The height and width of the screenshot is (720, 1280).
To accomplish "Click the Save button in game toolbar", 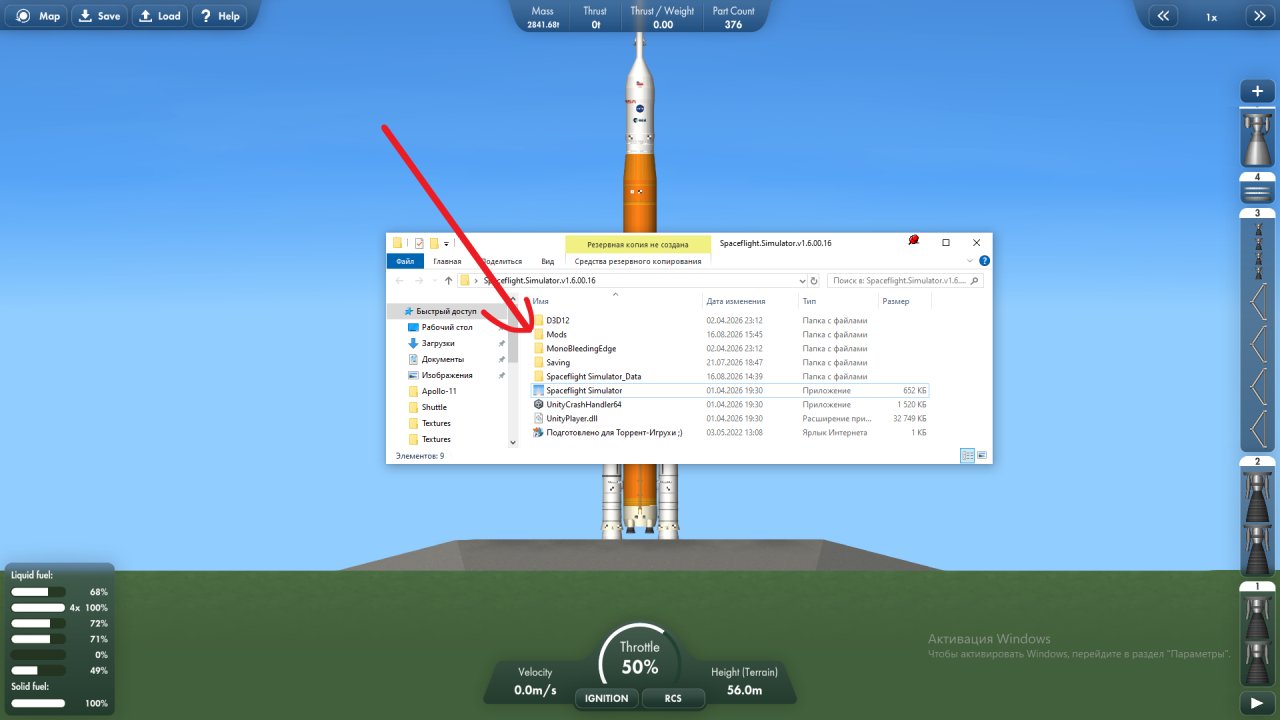I will (x=100, y=16).
